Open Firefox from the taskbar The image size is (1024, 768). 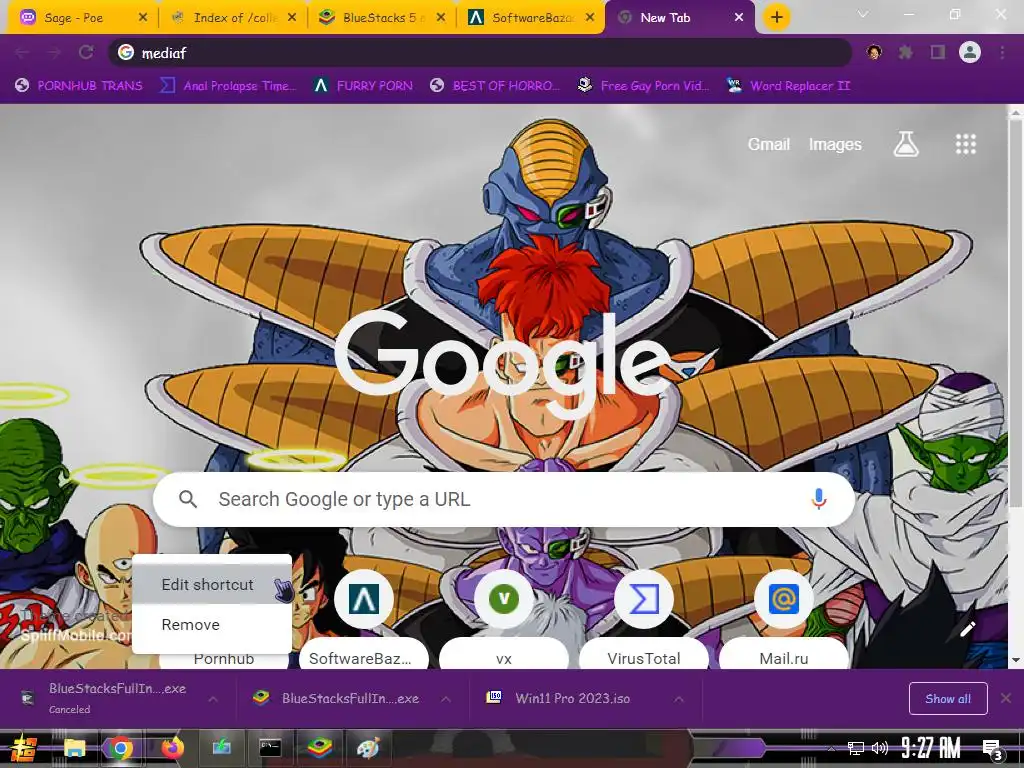pos(172,748)
